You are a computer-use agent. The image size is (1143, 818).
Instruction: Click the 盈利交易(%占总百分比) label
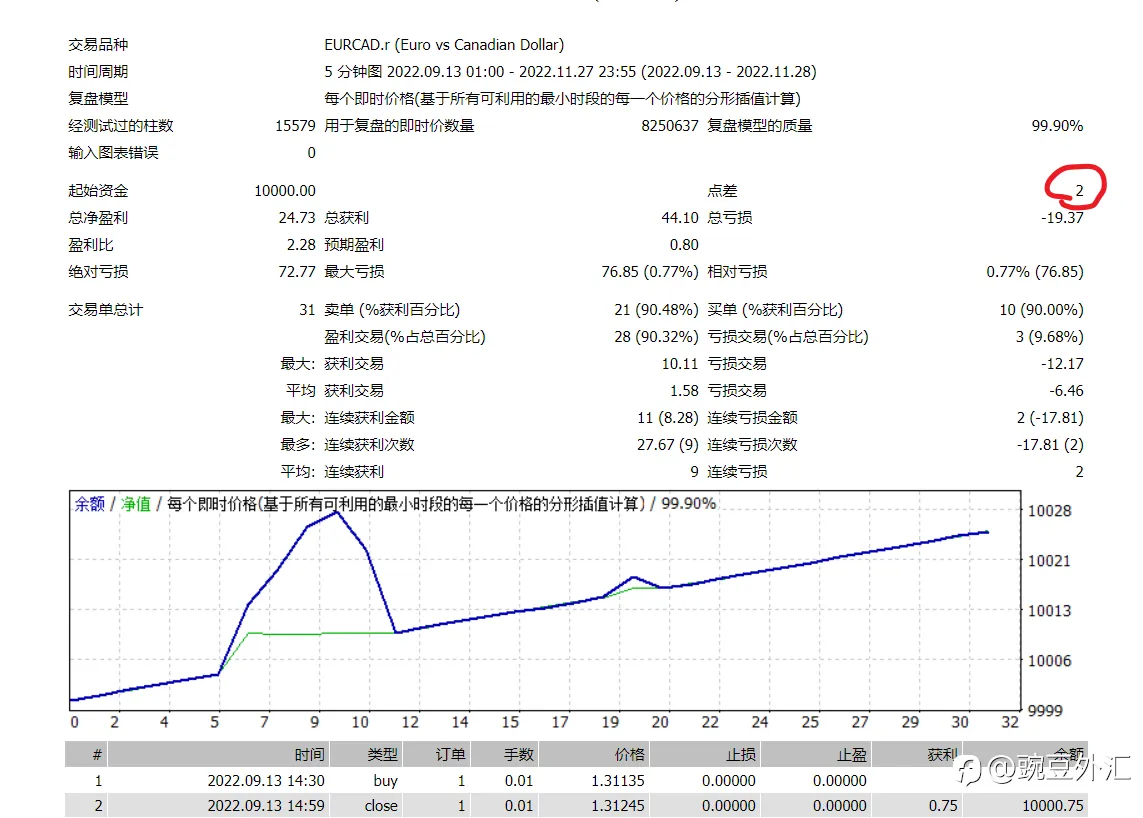pyautogui.click(x=405, y=336)
